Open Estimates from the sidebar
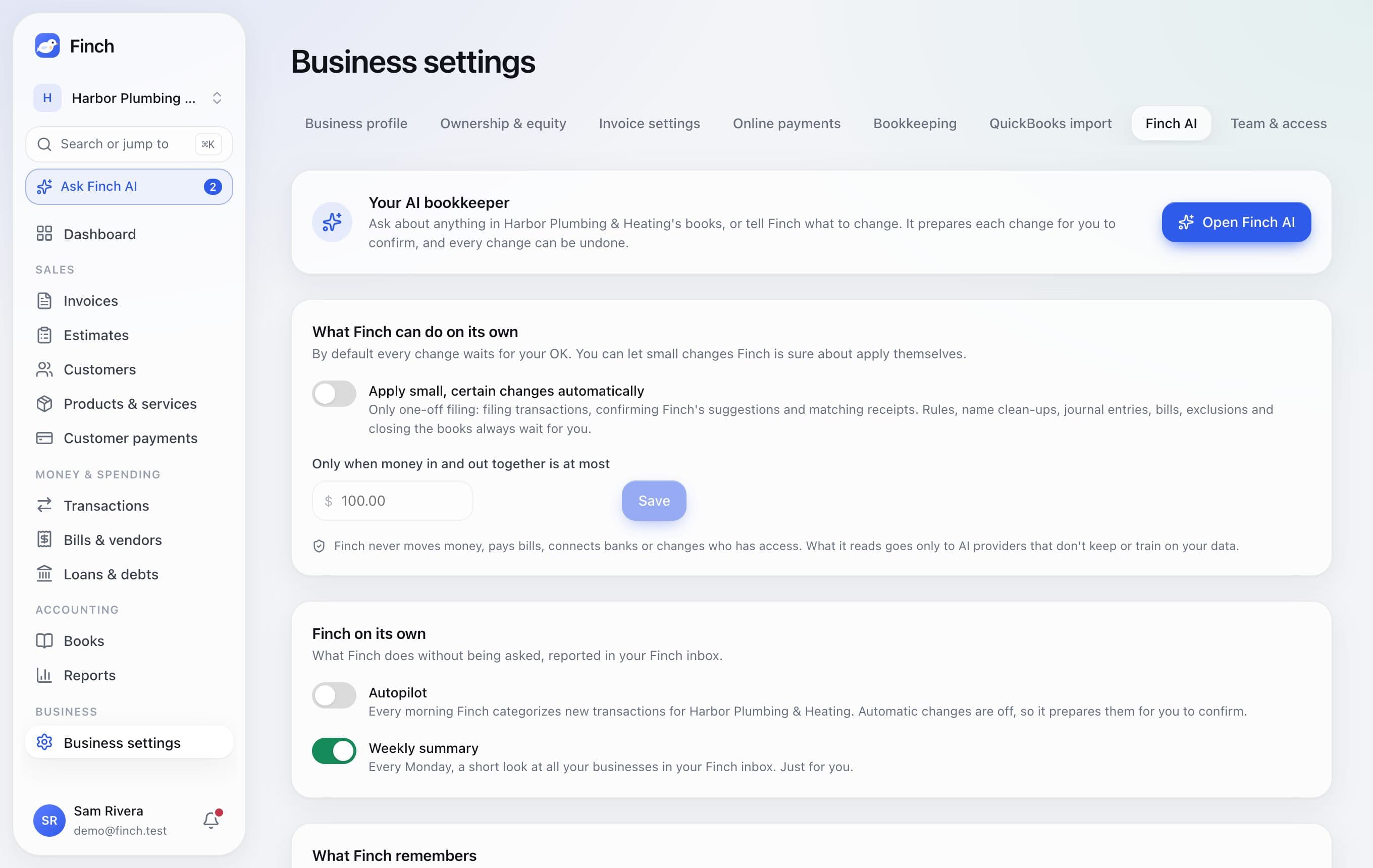 coord(129,335)
